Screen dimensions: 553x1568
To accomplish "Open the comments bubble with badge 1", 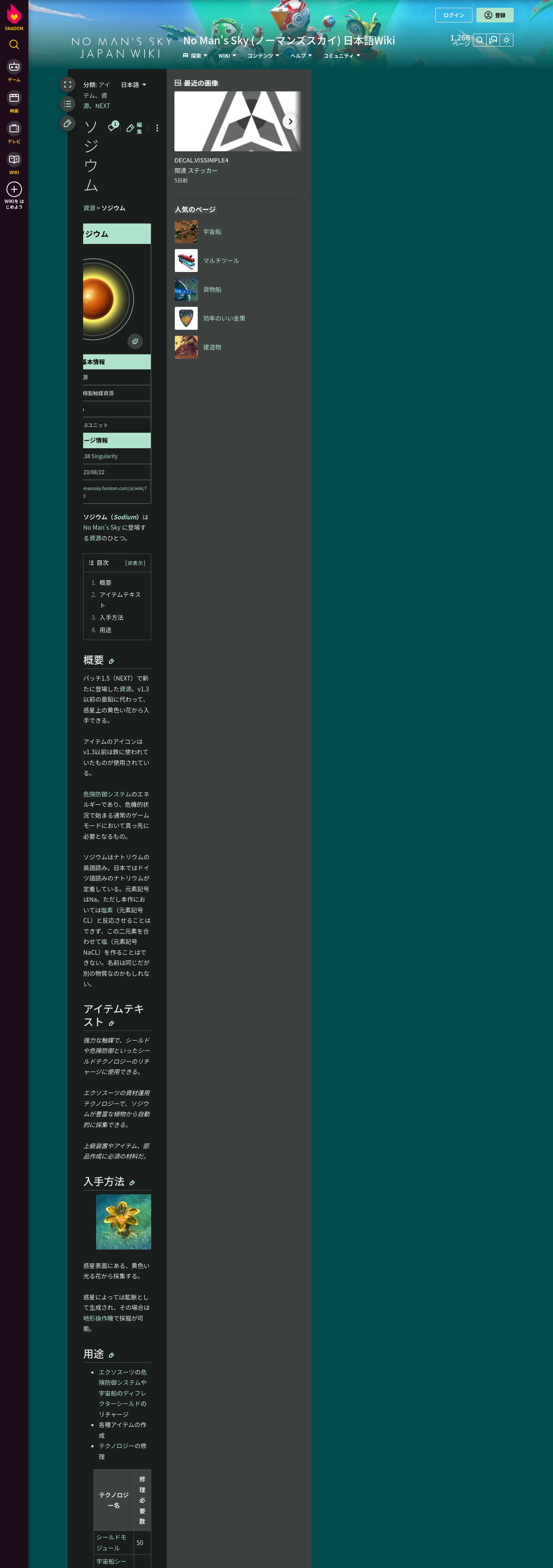I will pyautogui.click(x=112, y=127).
